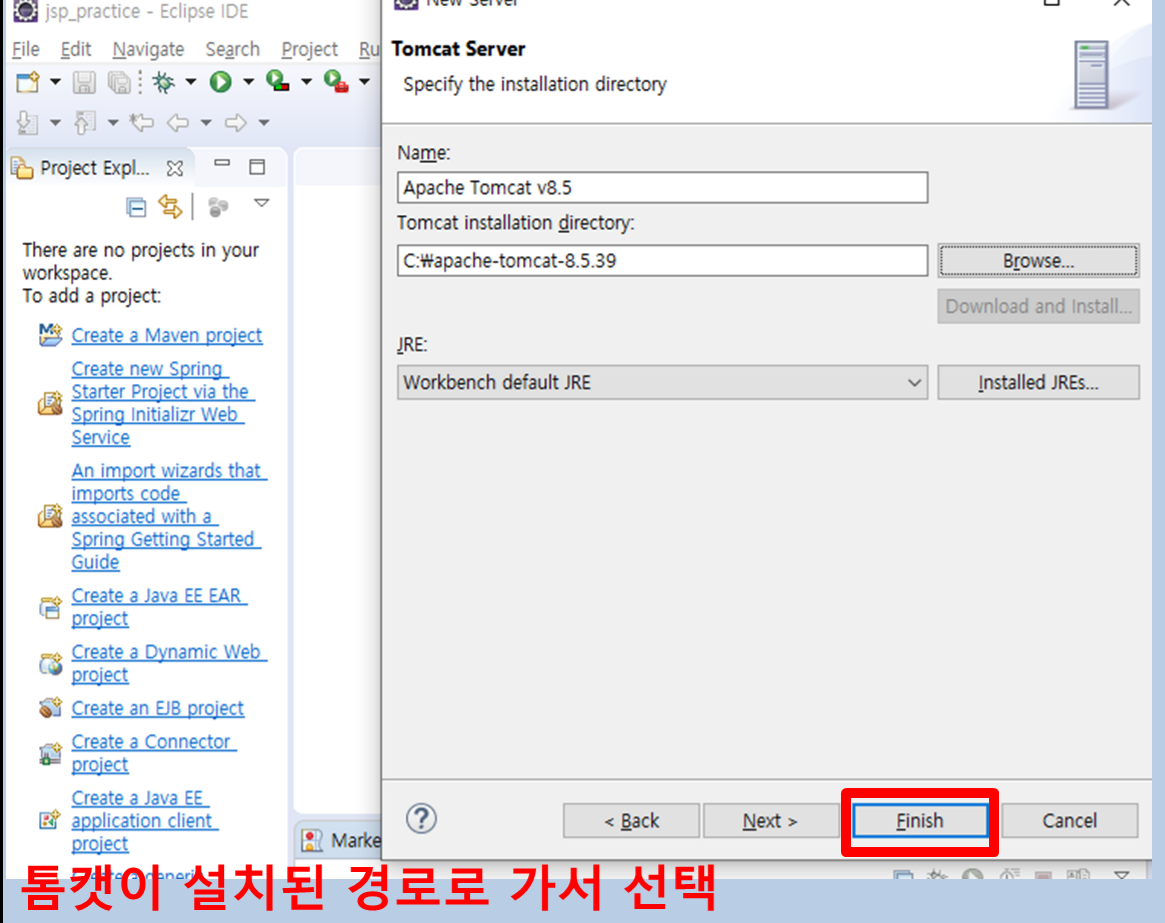Click Create new Spring Starter Project link
The width and height of the screenshot is (1165, 923).
161,403
